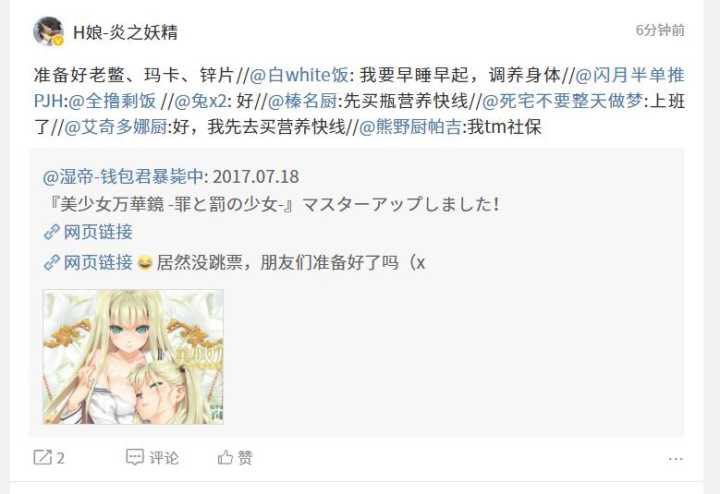Click the laughing emoji in post

coord(145,263)
